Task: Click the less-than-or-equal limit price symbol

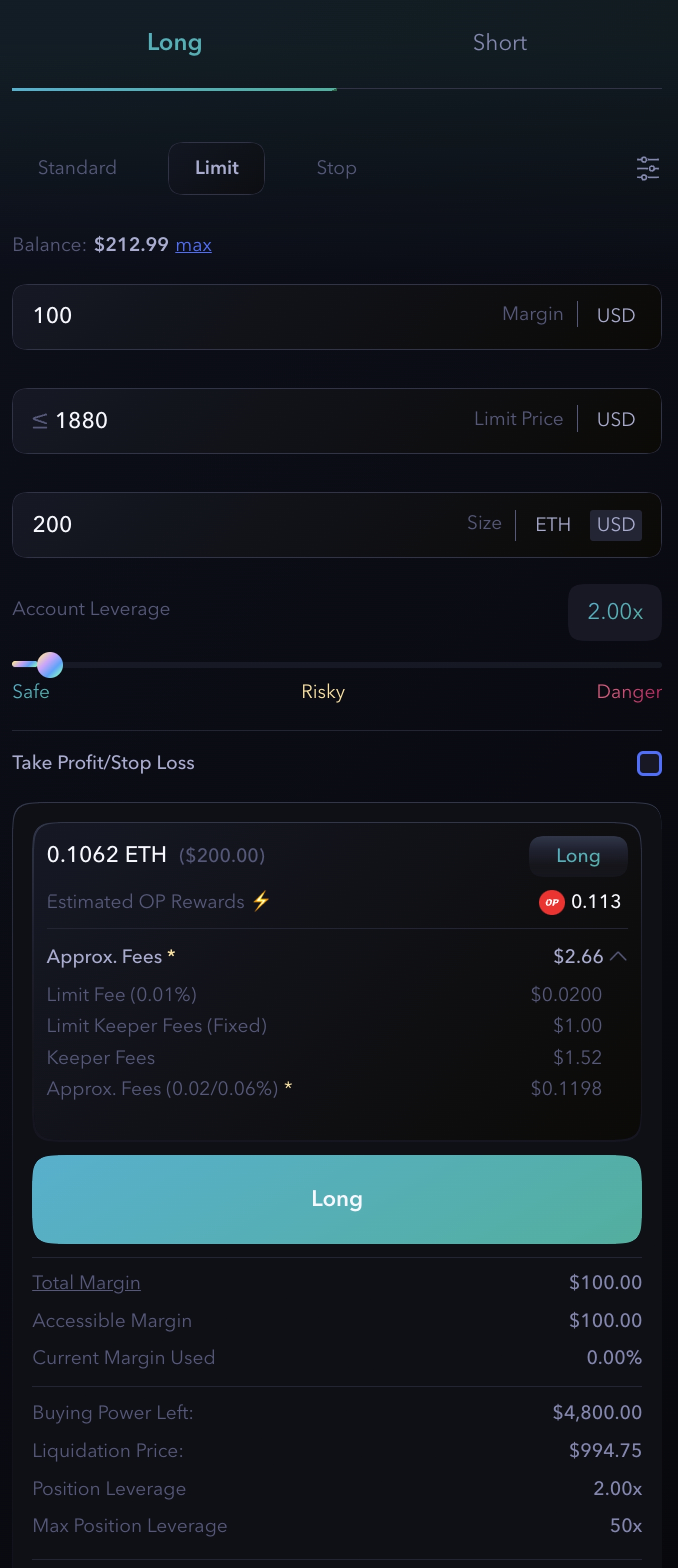Action: pyautogui.click(x=39, y=420)
